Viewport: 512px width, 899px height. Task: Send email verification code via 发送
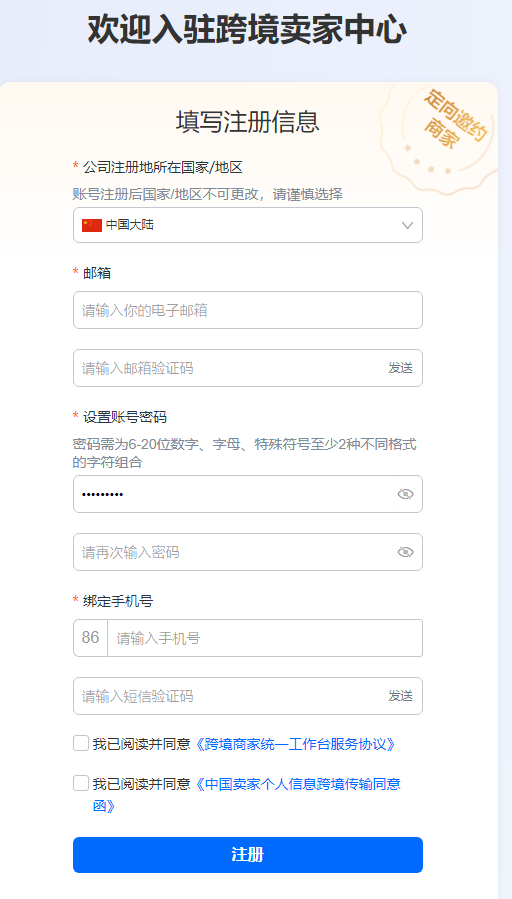(x=400, y=368)
